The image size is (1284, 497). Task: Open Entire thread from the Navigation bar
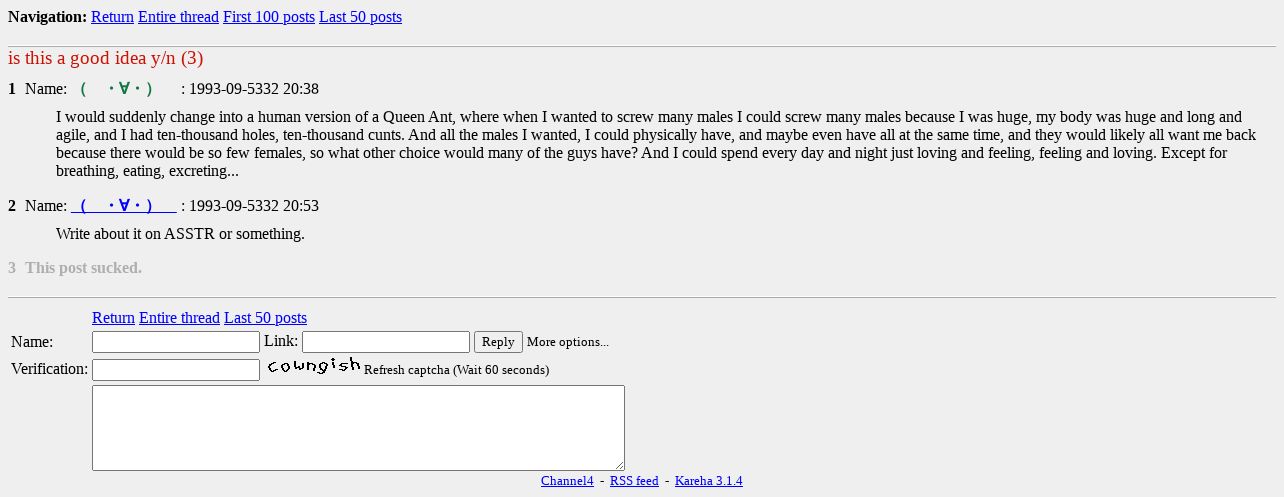tap(178, 17)
